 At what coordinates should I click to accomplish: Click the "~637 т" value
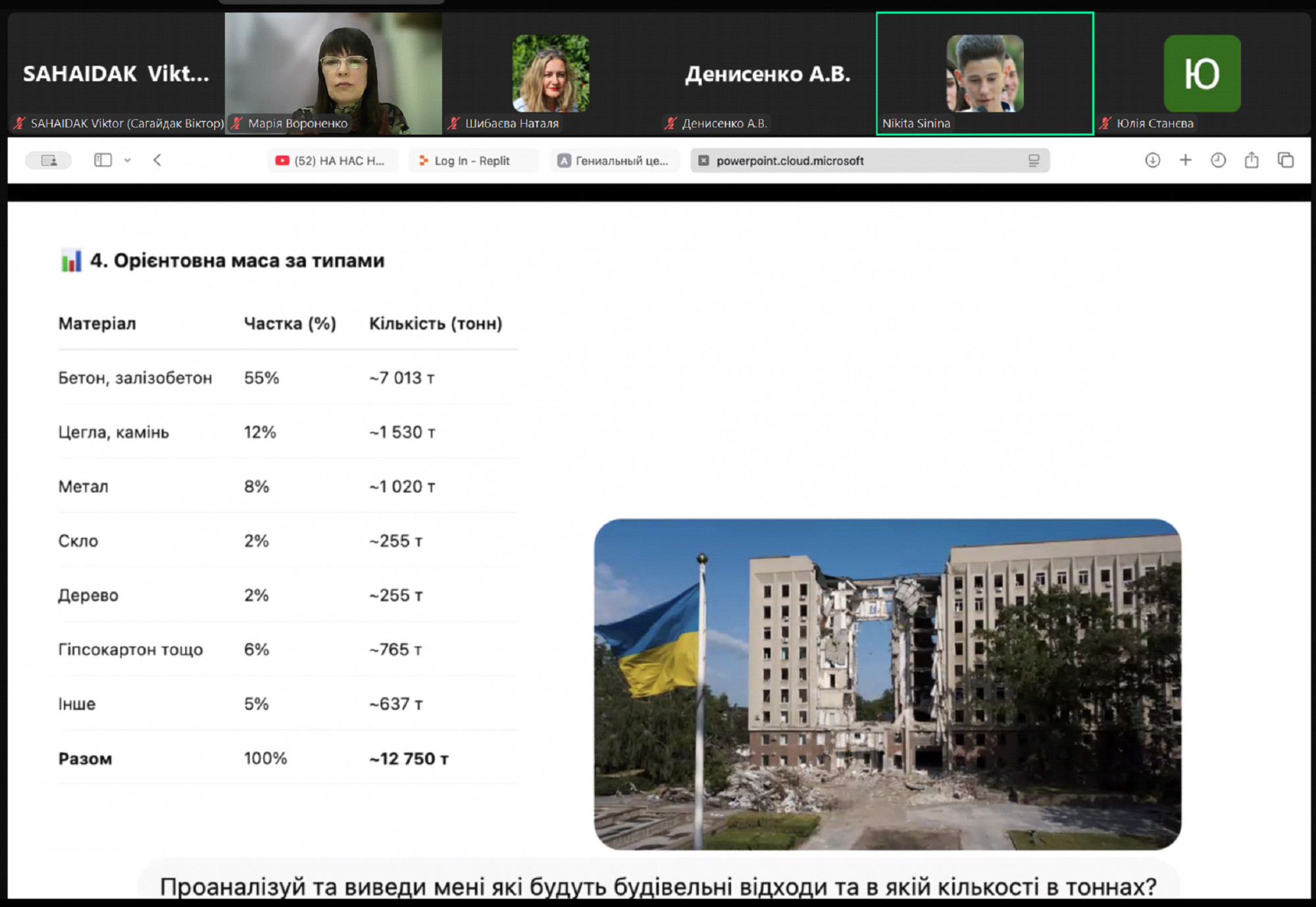(x=395, y=704)
